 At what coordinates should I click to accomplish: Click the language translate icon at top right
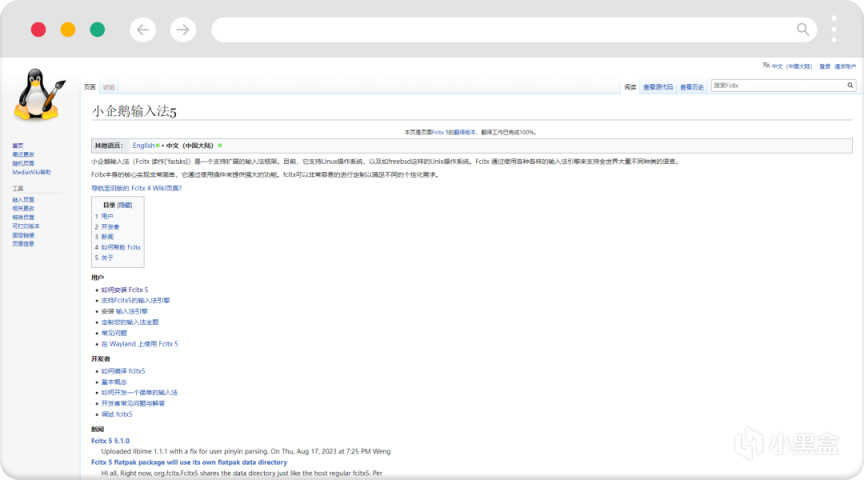pyautogui.click(x=766, y=66)
